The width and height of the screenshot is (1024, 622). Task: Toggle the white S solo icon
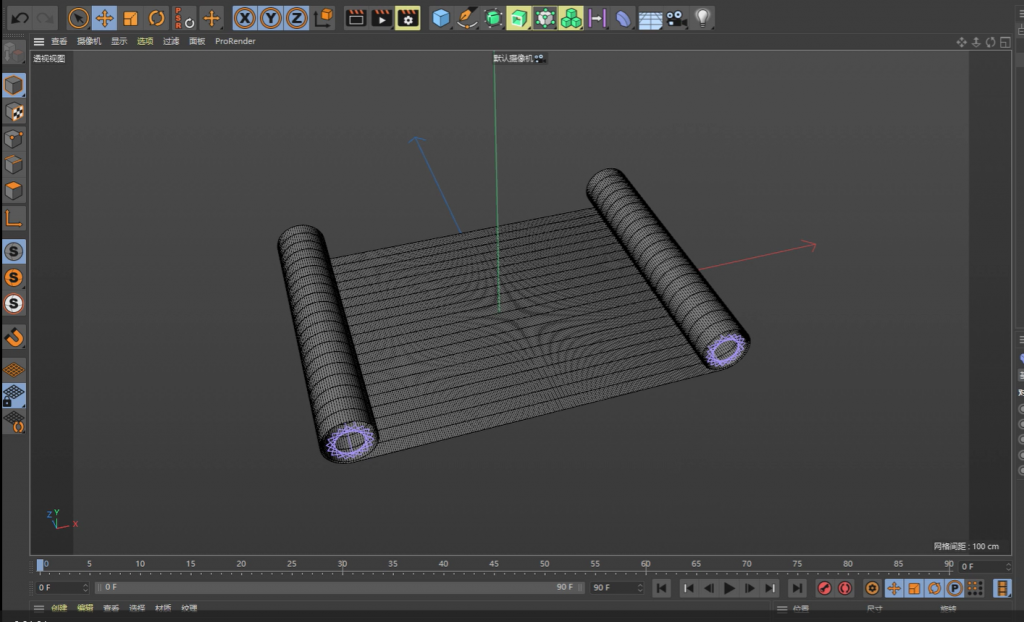(x=14, y=304)
